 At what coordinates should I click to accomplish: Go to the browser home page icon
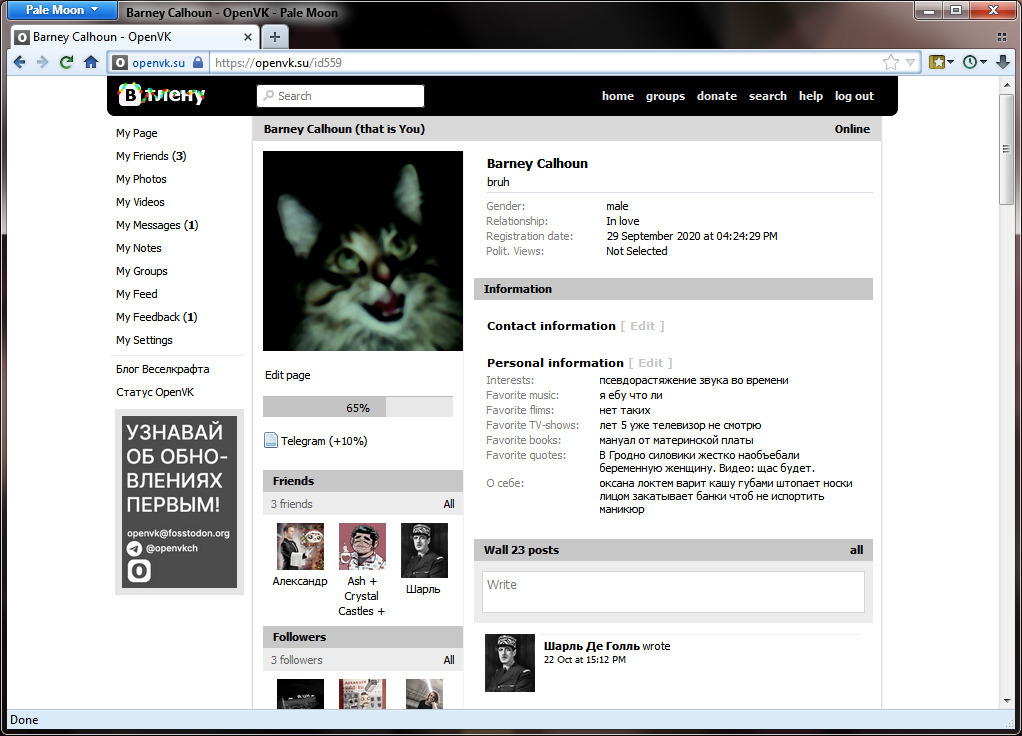91,62
